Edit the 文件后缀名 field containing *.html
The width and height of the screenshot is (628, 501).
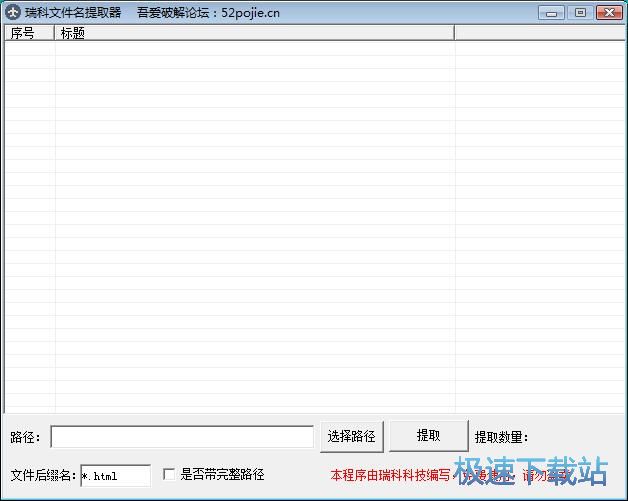click(116, 476)
